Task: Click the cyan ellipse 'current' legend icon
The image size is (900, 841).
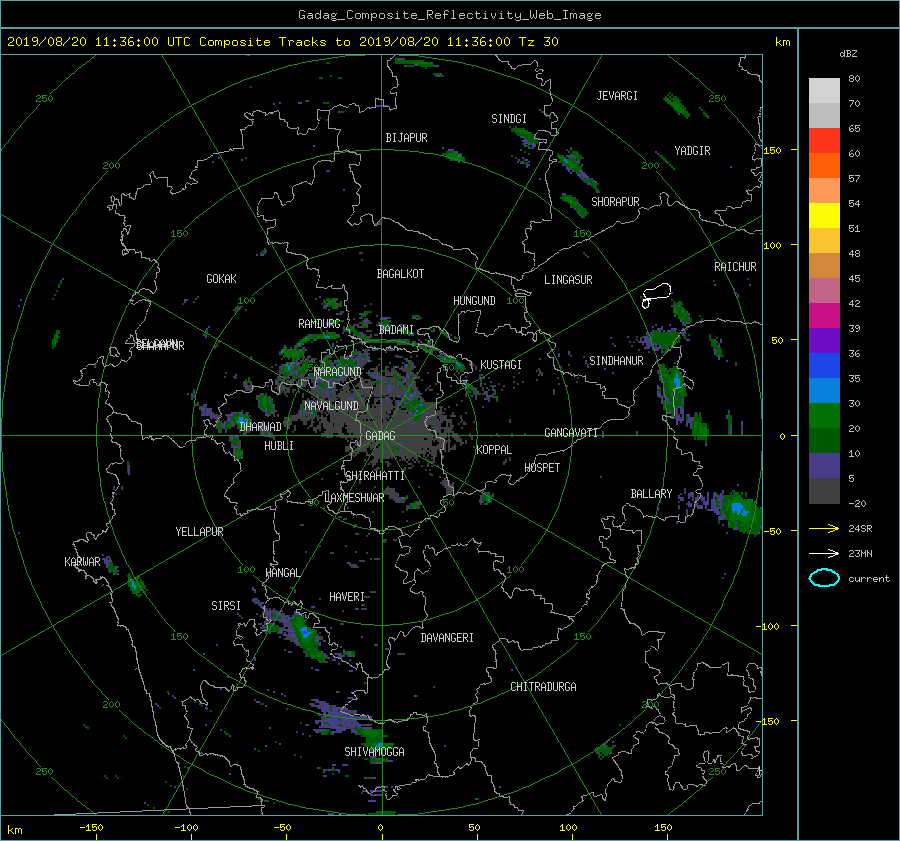Action: tap(824, 578)
